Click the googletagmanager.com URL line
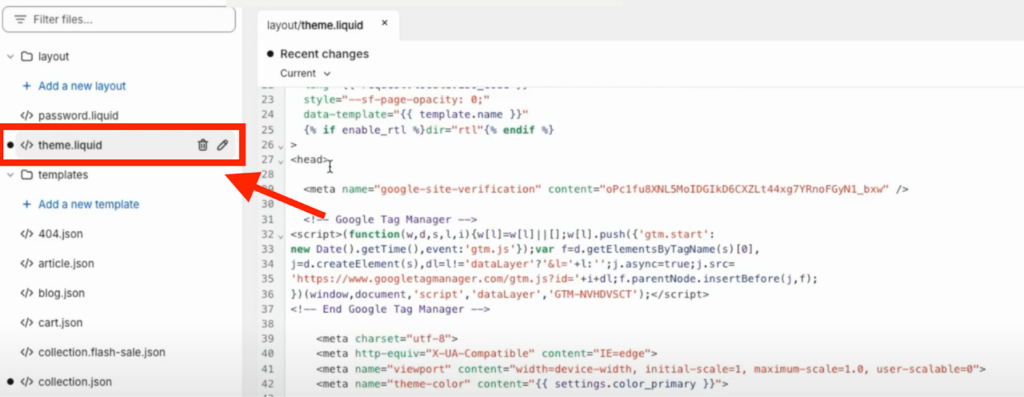The height and width of the screenshot is (397, 1024). (554, 279)
